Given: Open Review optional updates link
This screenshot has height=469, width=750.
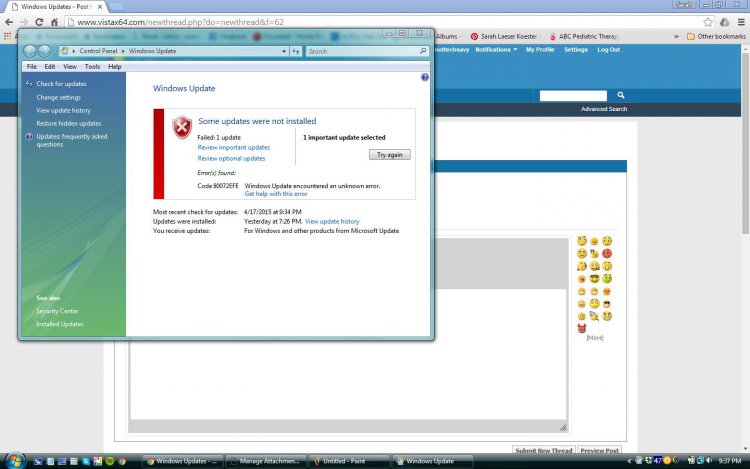Looking at the screenshot, I should click(231, 158).
